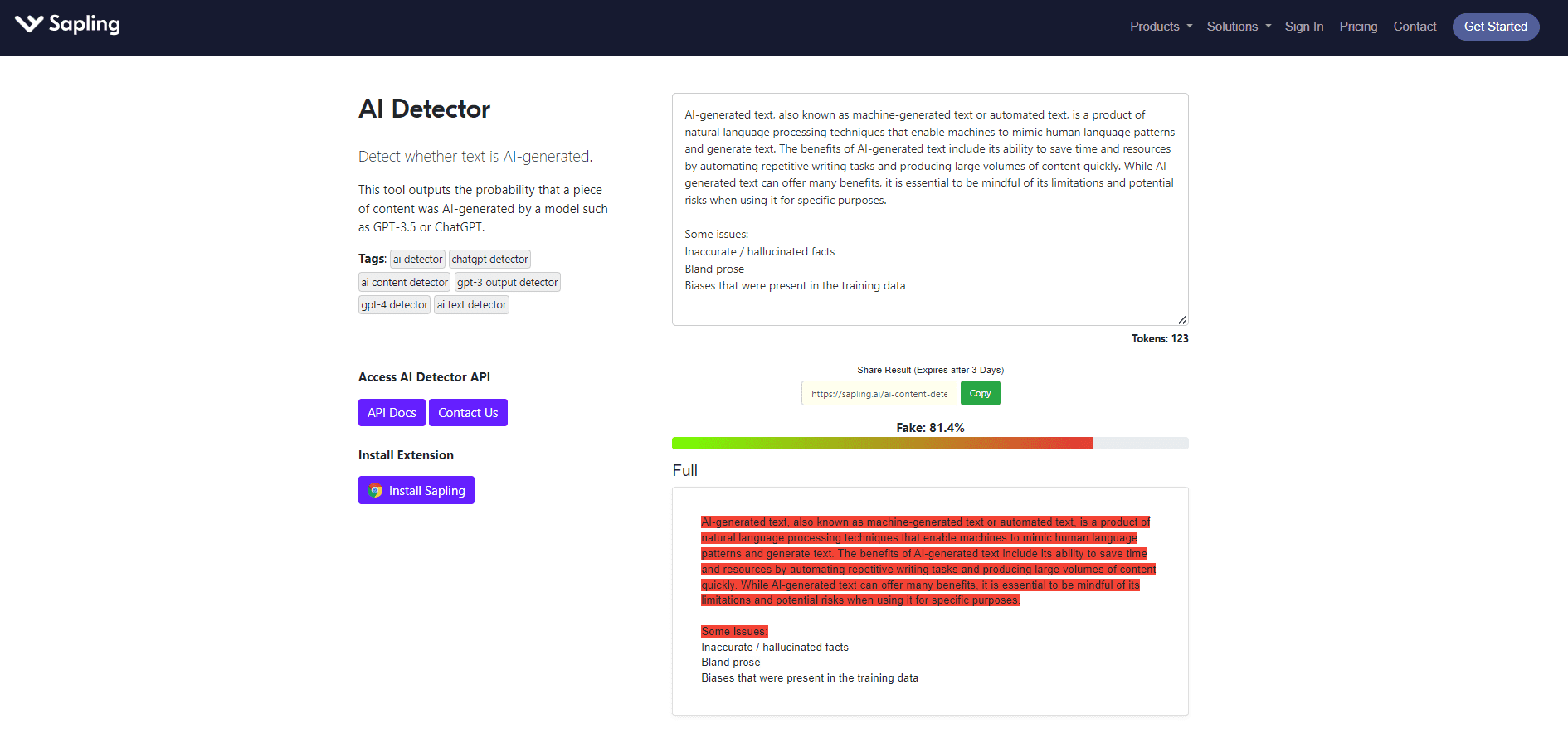Open the Solutions dropdown menu
Viewport: 1568px width, 733px height.
point(1238,27)
